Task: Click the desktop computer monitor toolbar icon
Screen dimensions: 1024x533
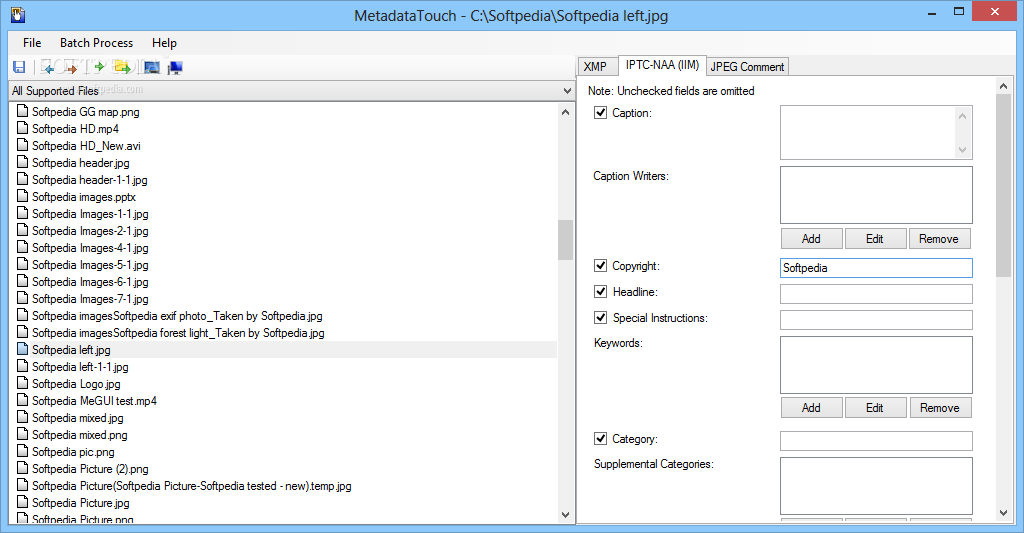Action: tap(175, 67)
